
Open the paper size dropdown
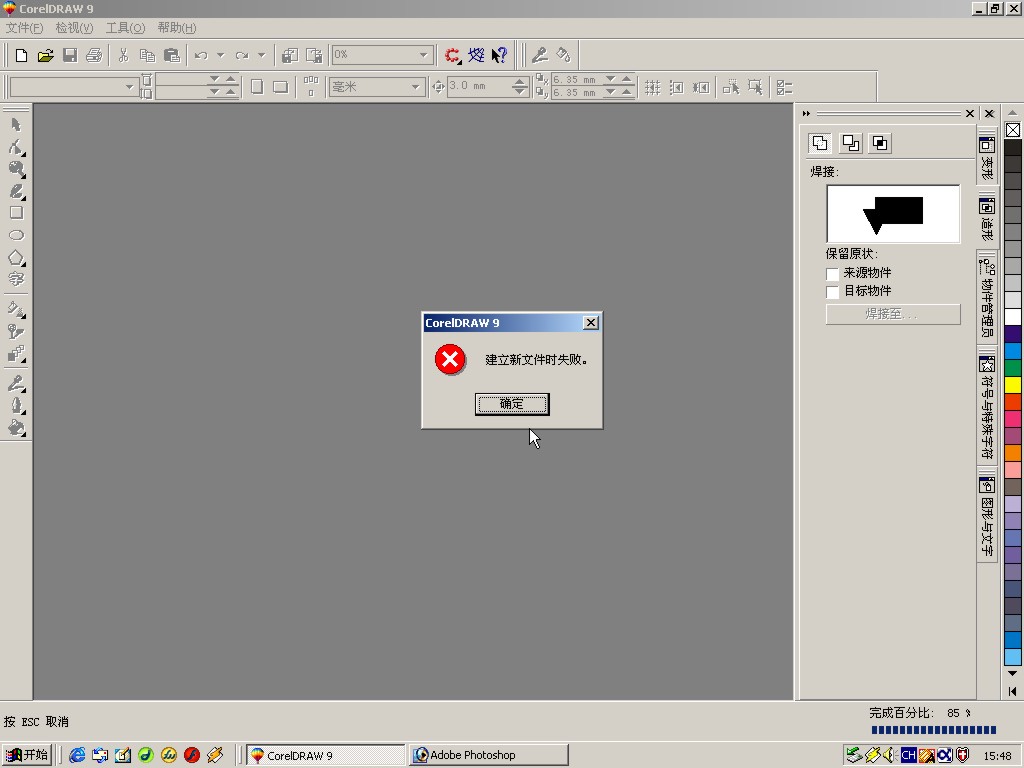(x=129, y=87)
